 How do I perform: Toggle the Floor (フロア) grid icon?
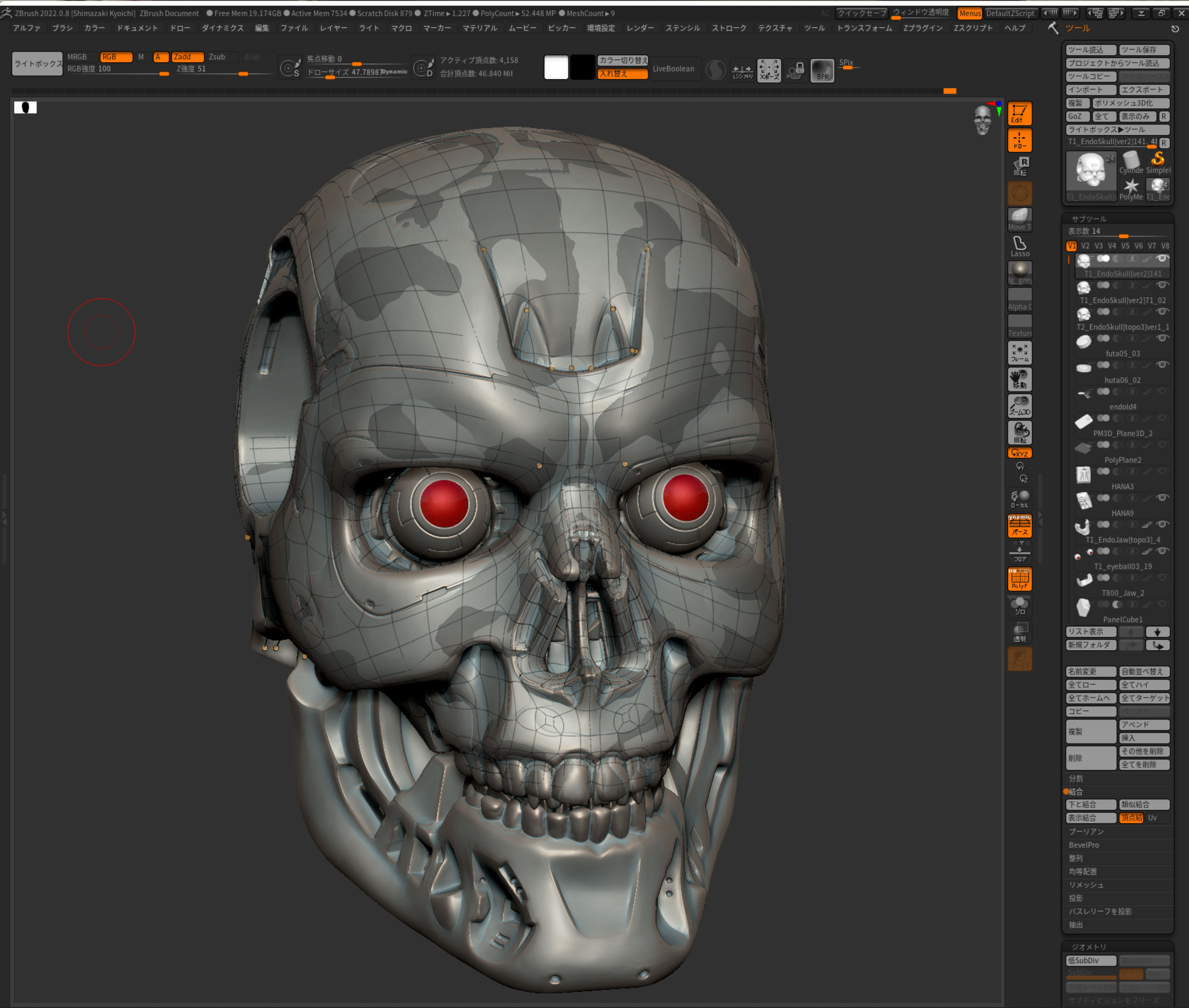(1019, 553)
